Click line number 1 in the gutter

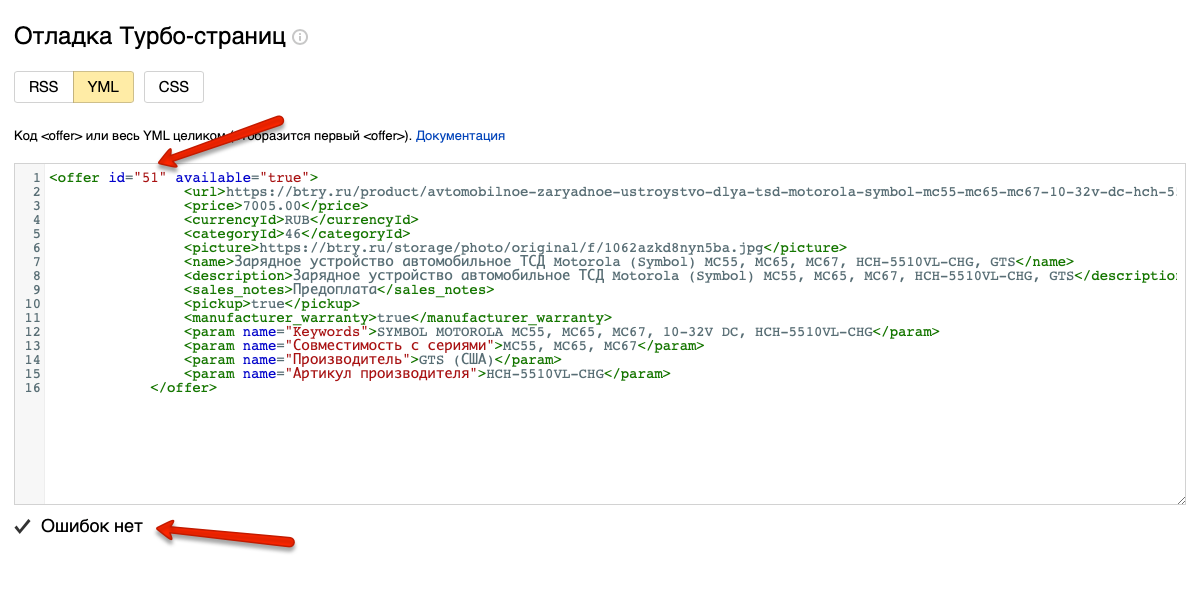(36, 178)
